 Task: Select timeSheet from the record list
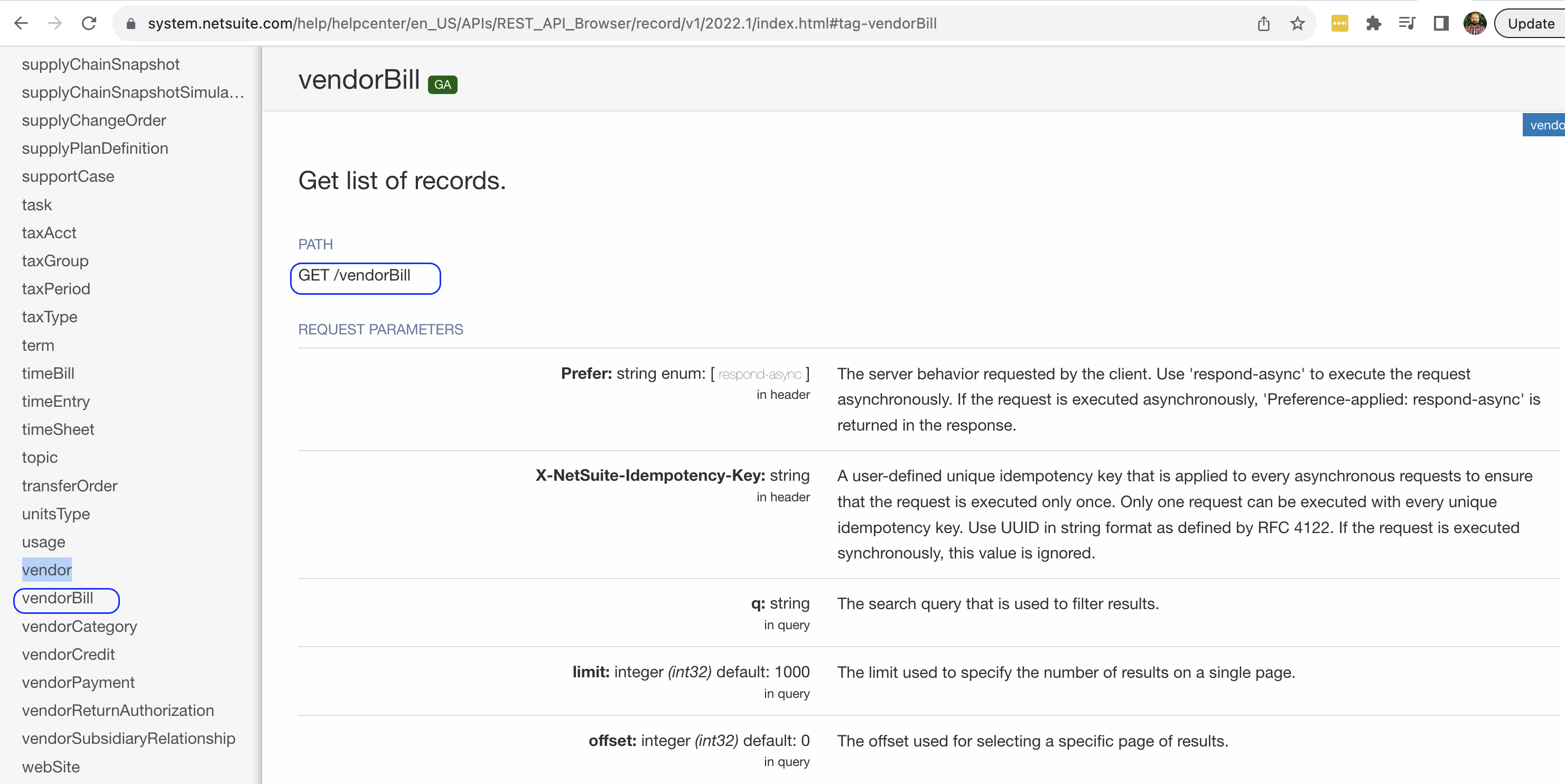point(58,430)
